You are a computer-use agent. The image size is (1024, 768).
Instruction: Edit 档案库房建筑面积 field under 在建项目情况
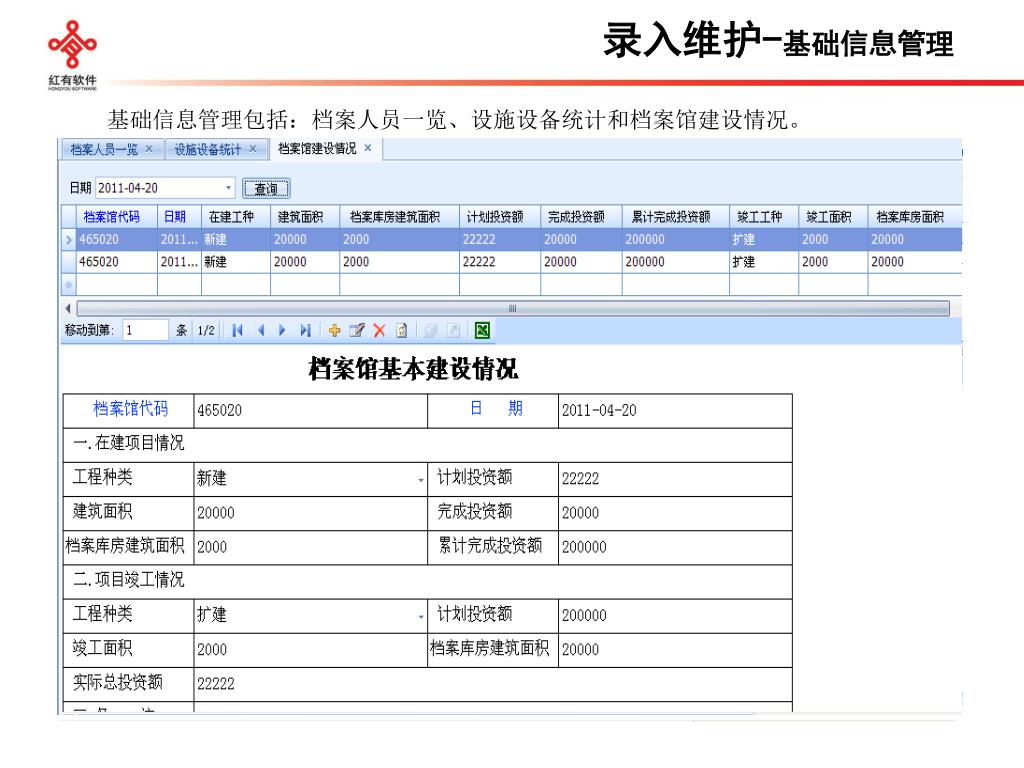(310, 547)
